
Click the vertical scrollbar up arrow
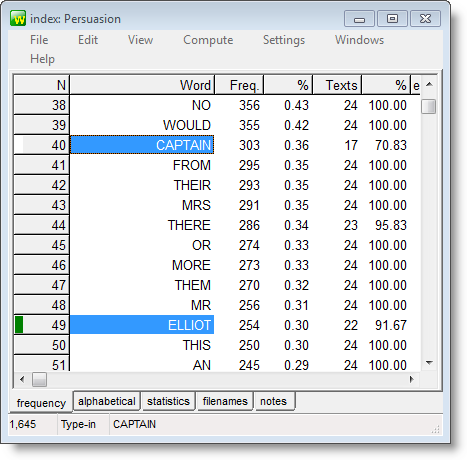click(x=429, y=84)
